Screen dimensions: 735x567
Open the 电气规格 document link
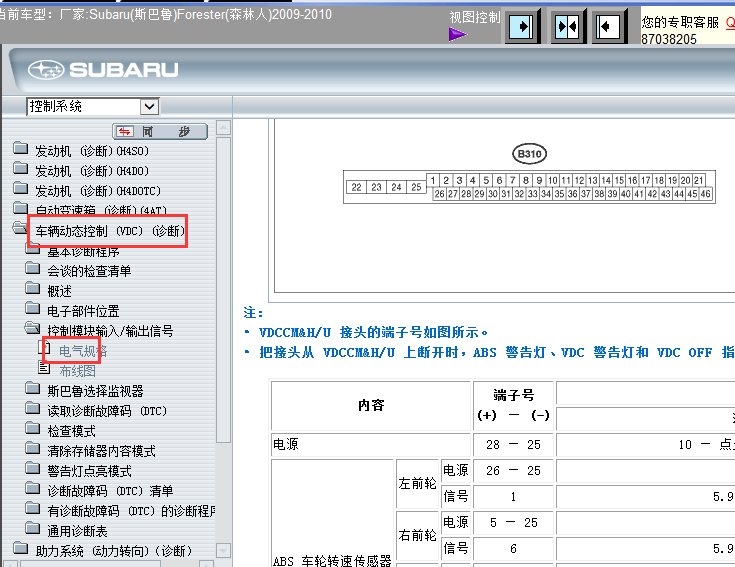click(83, 351)
